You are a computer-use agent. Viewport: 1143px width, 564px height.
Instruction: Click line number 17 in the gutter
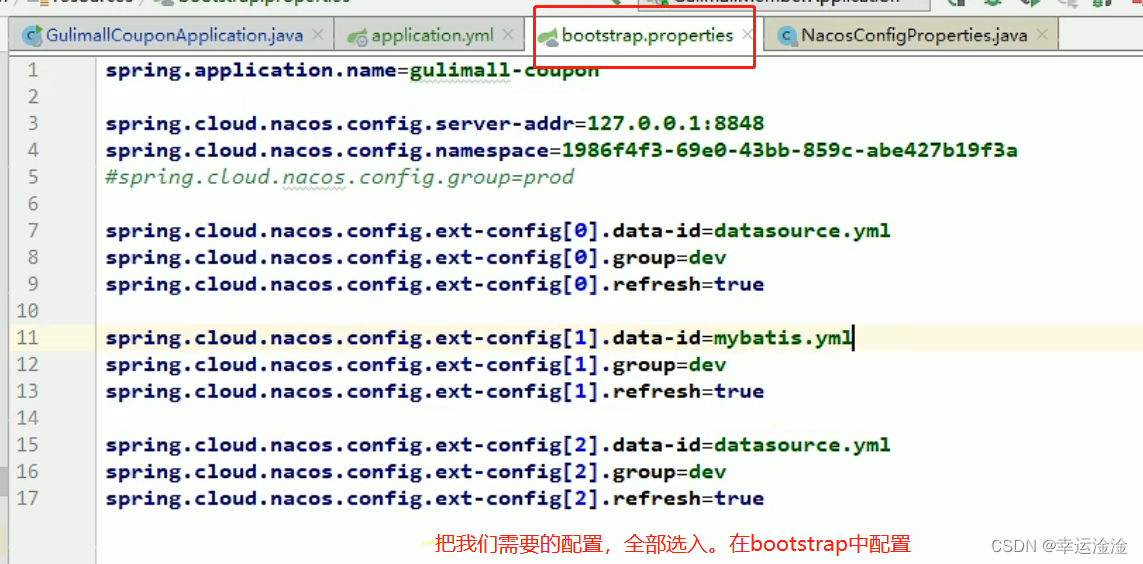click(x=27, y=498)
